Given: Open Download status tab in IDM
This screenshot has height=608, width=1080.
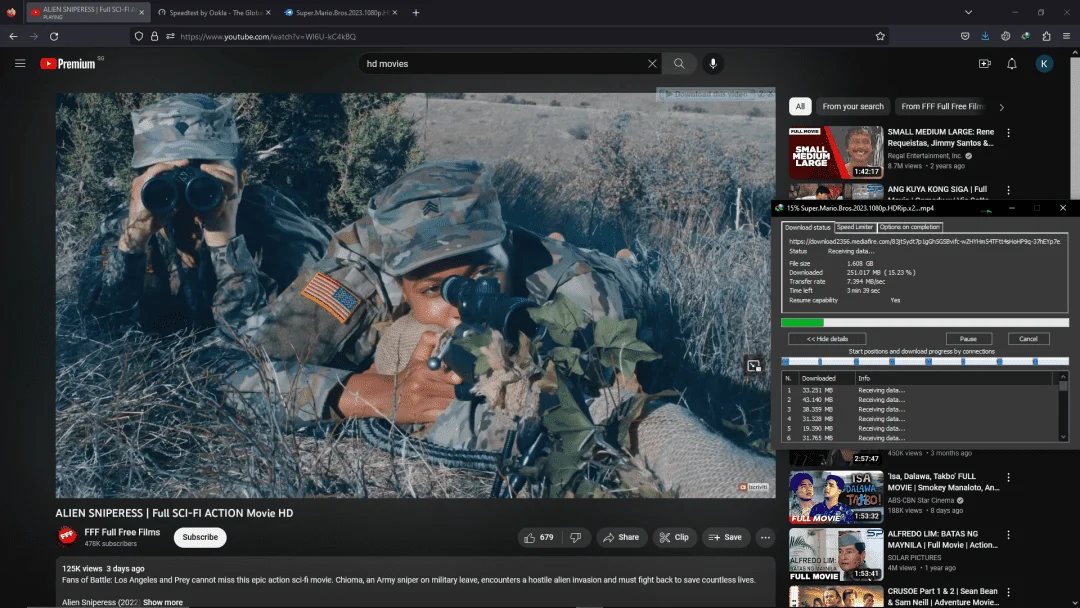Looking at the screenshot, I should coord(807,227).
